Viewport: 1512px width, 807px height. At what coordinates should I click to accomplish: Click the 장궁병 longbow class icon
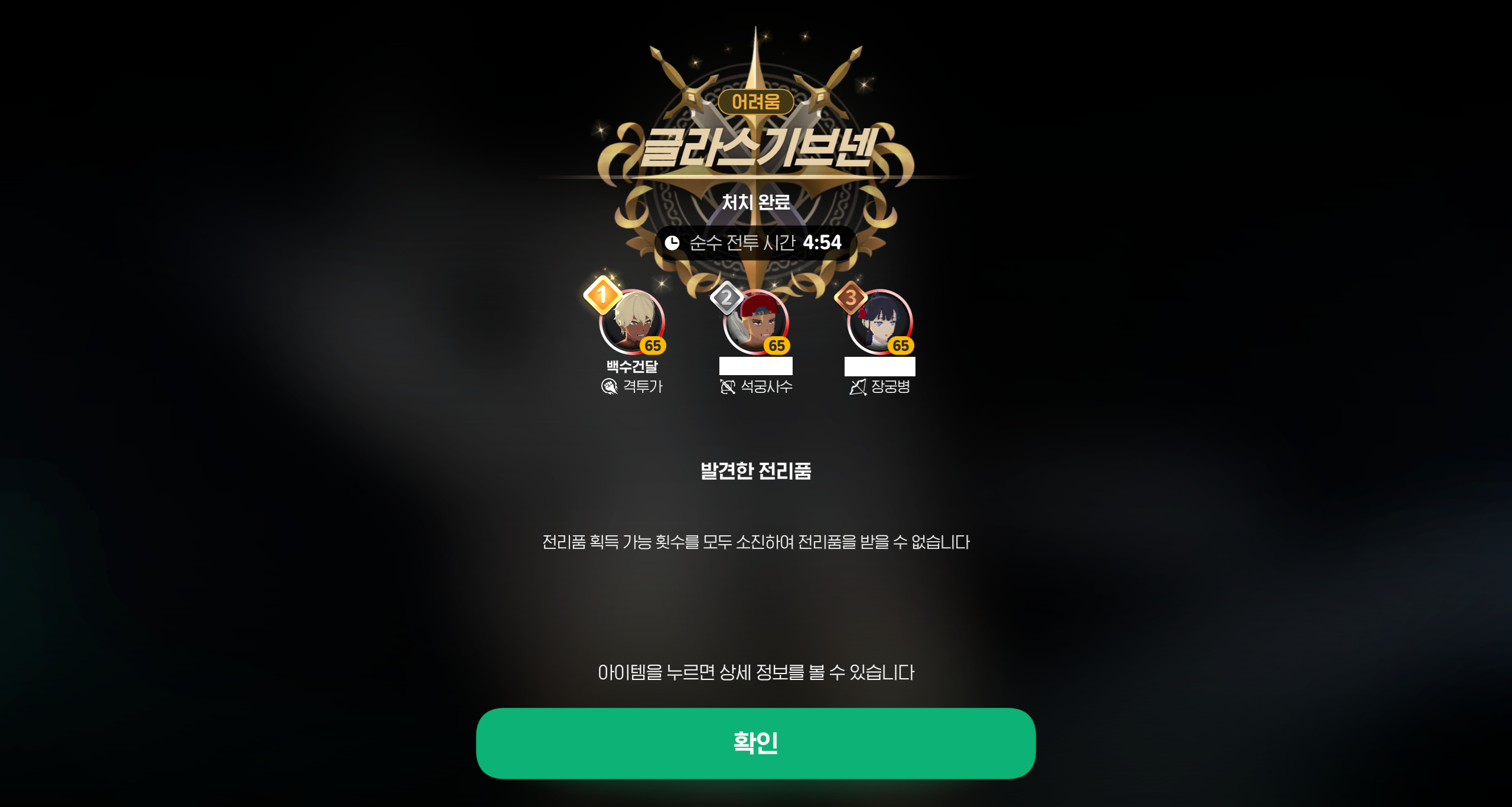click(x=858, y=387)
